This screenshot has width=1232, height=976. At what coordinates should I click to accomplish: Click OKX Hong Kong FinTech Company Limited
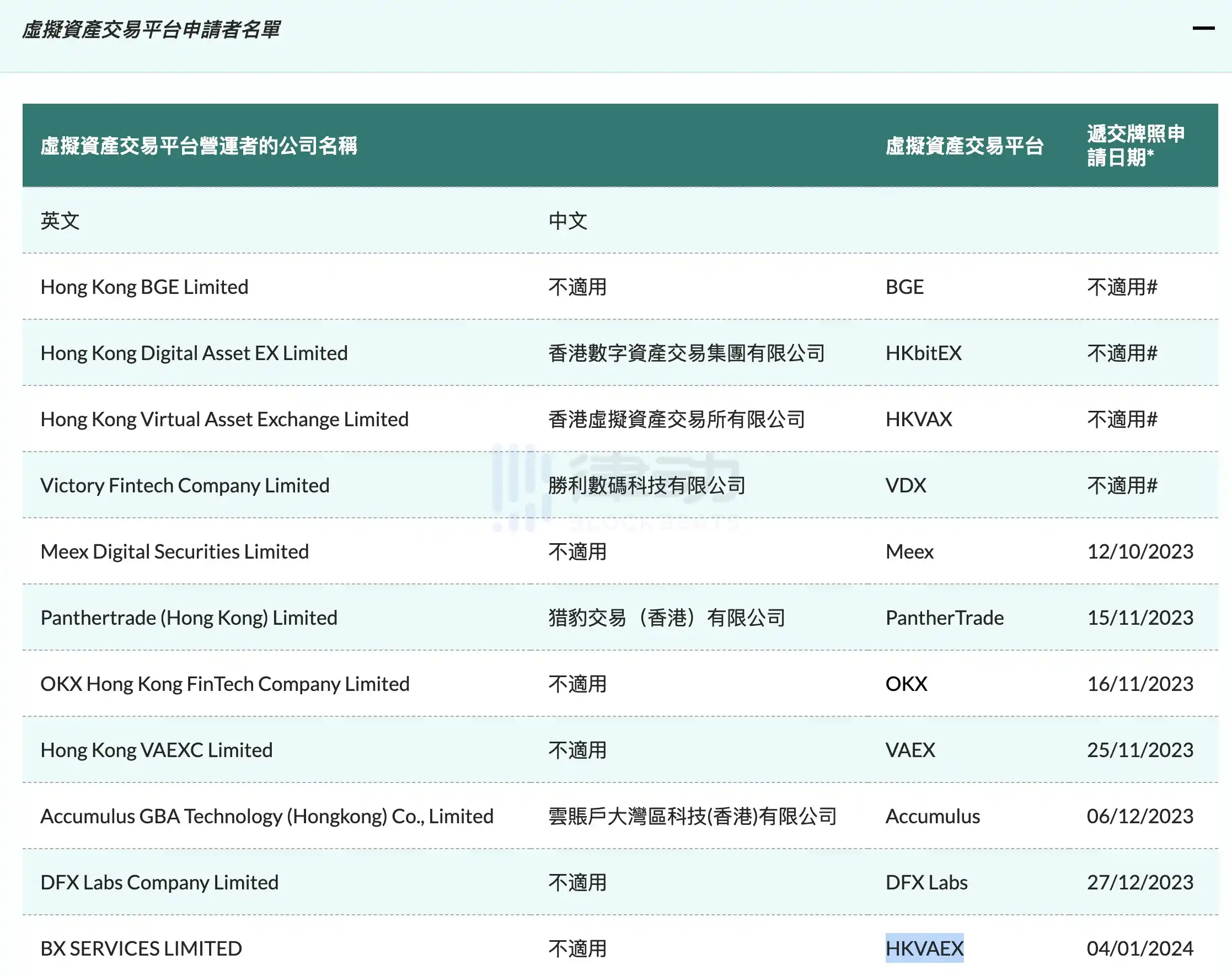[224, 684]
